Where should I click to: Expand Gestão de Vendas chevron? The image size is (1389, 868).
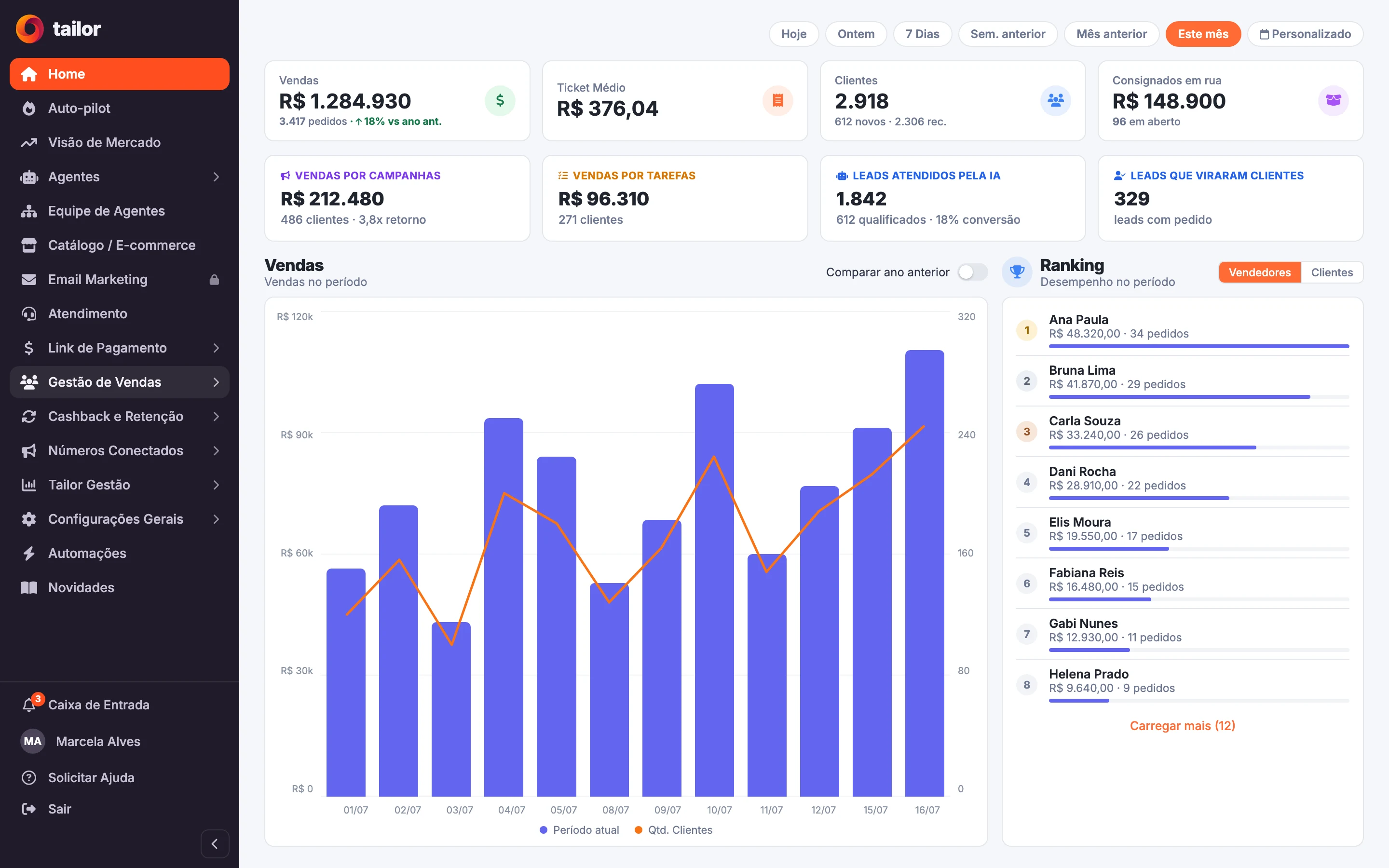[216, 382]
